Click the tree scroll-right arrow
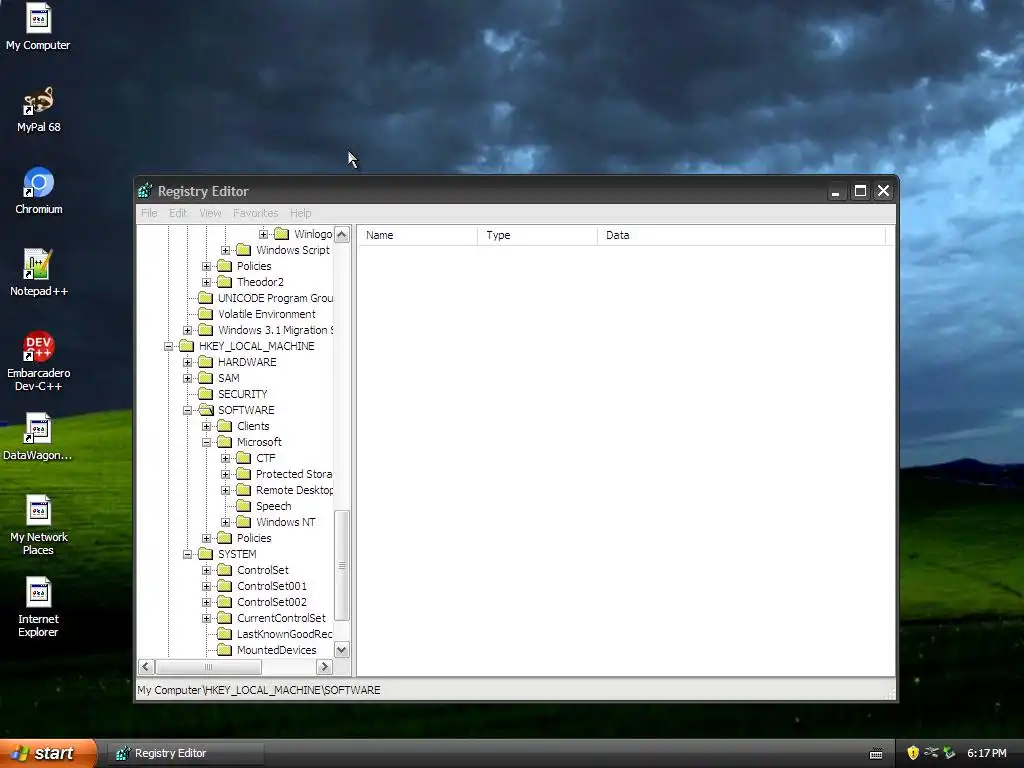The image size is (1024, 768). click(325, 667)
